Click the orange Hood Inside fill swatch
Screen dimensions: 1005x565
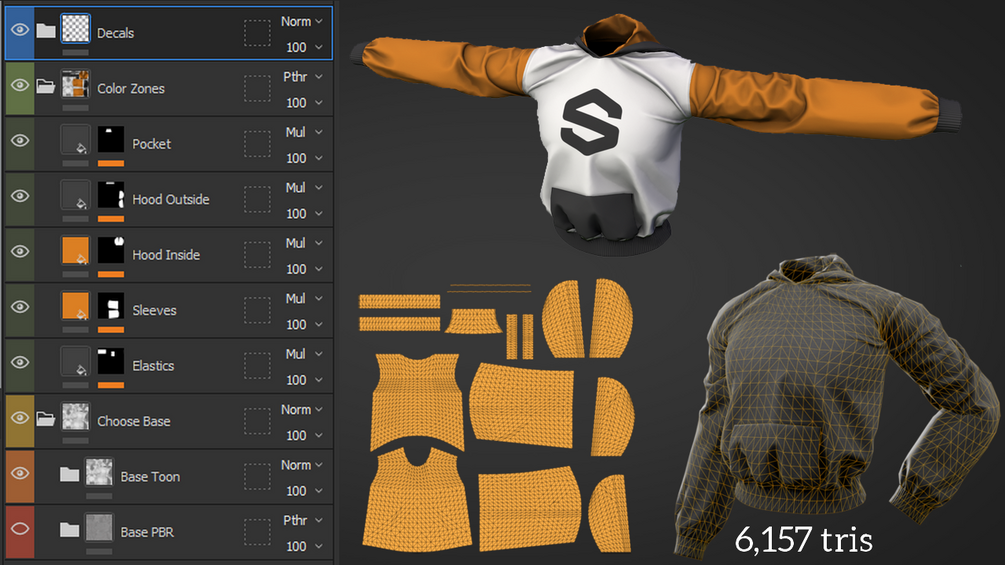[x=75, y=250]
